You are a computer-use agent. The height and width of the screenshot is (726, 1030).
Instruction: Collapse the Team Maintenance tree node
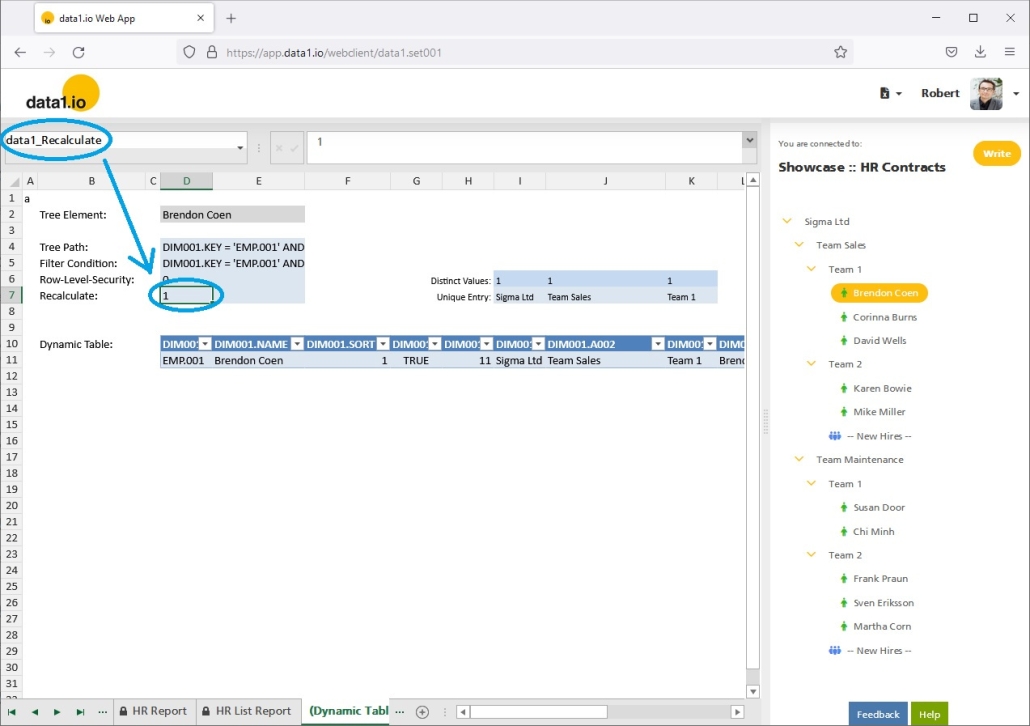(x=799, y=459)
